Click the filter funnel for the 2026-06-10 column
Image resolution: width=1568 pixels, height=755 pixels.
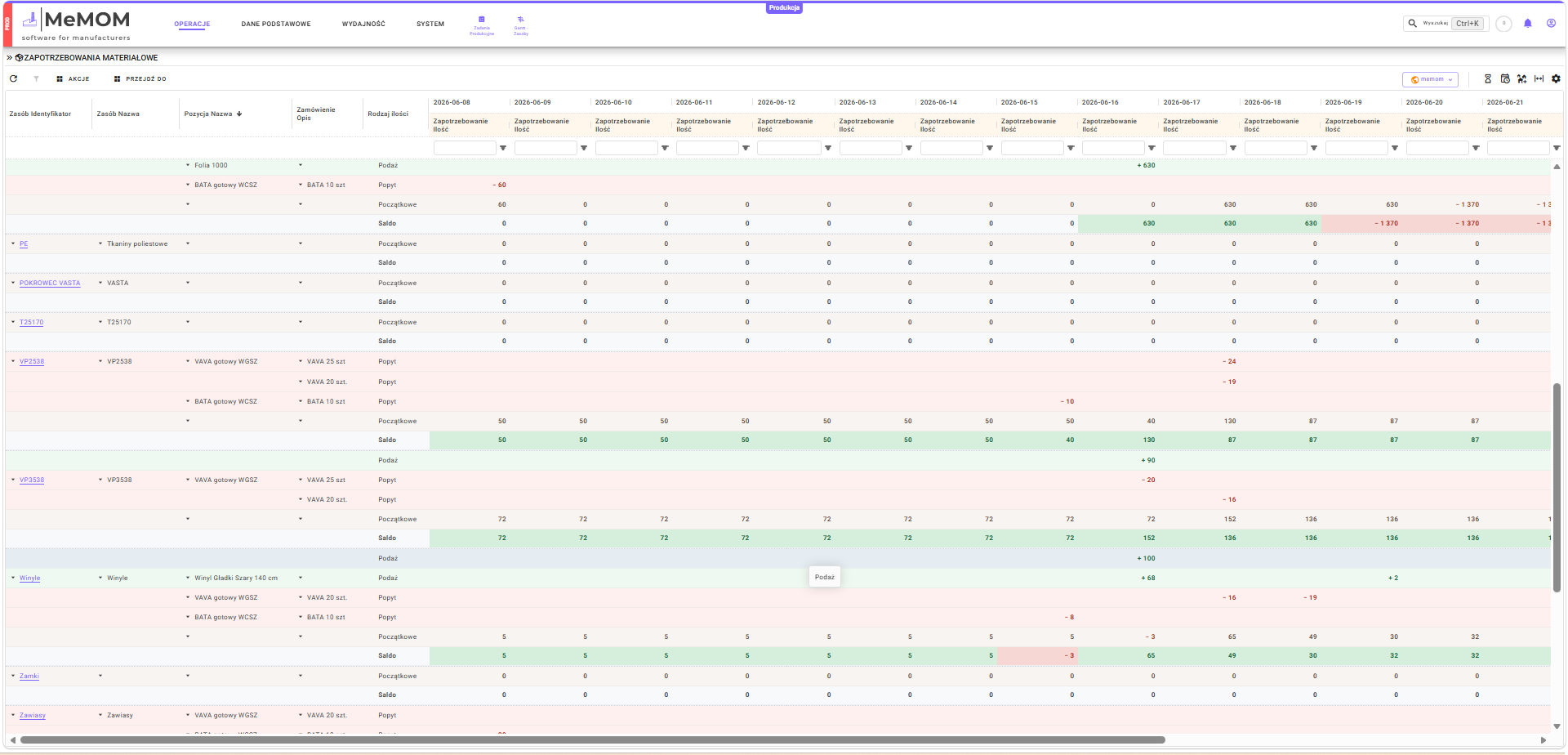click(x=665, y=148)
